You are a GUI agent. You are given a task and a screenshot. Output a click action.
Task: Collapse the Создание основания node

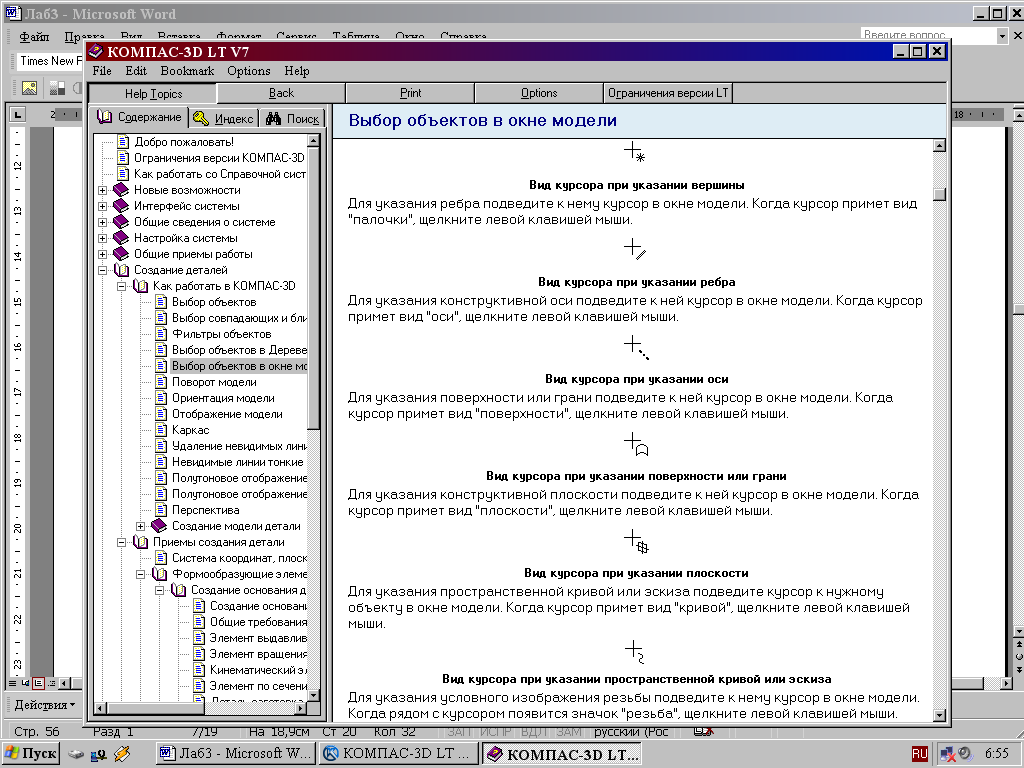point(159,590)
